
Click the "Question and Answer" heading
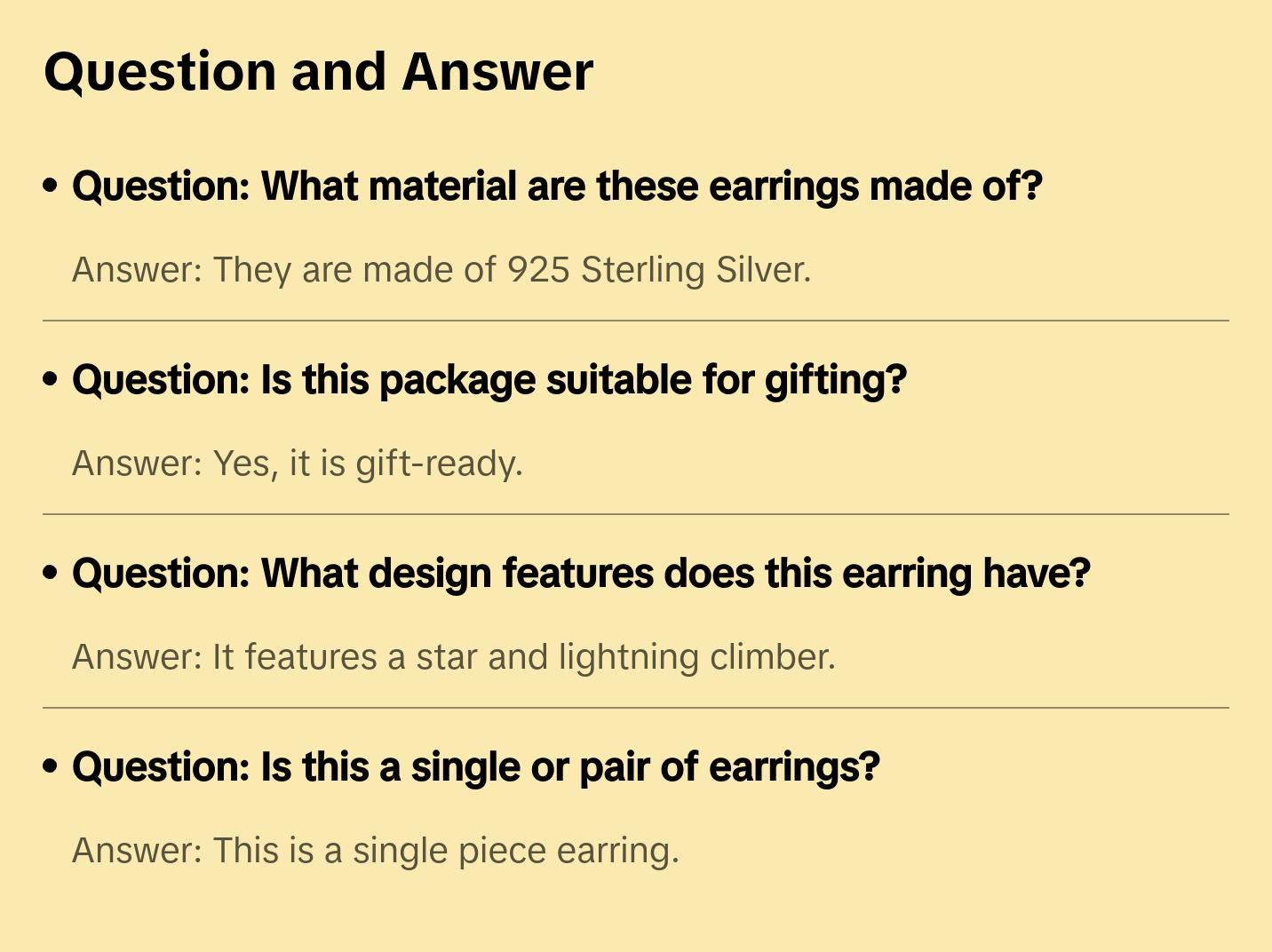coord(318,72)
